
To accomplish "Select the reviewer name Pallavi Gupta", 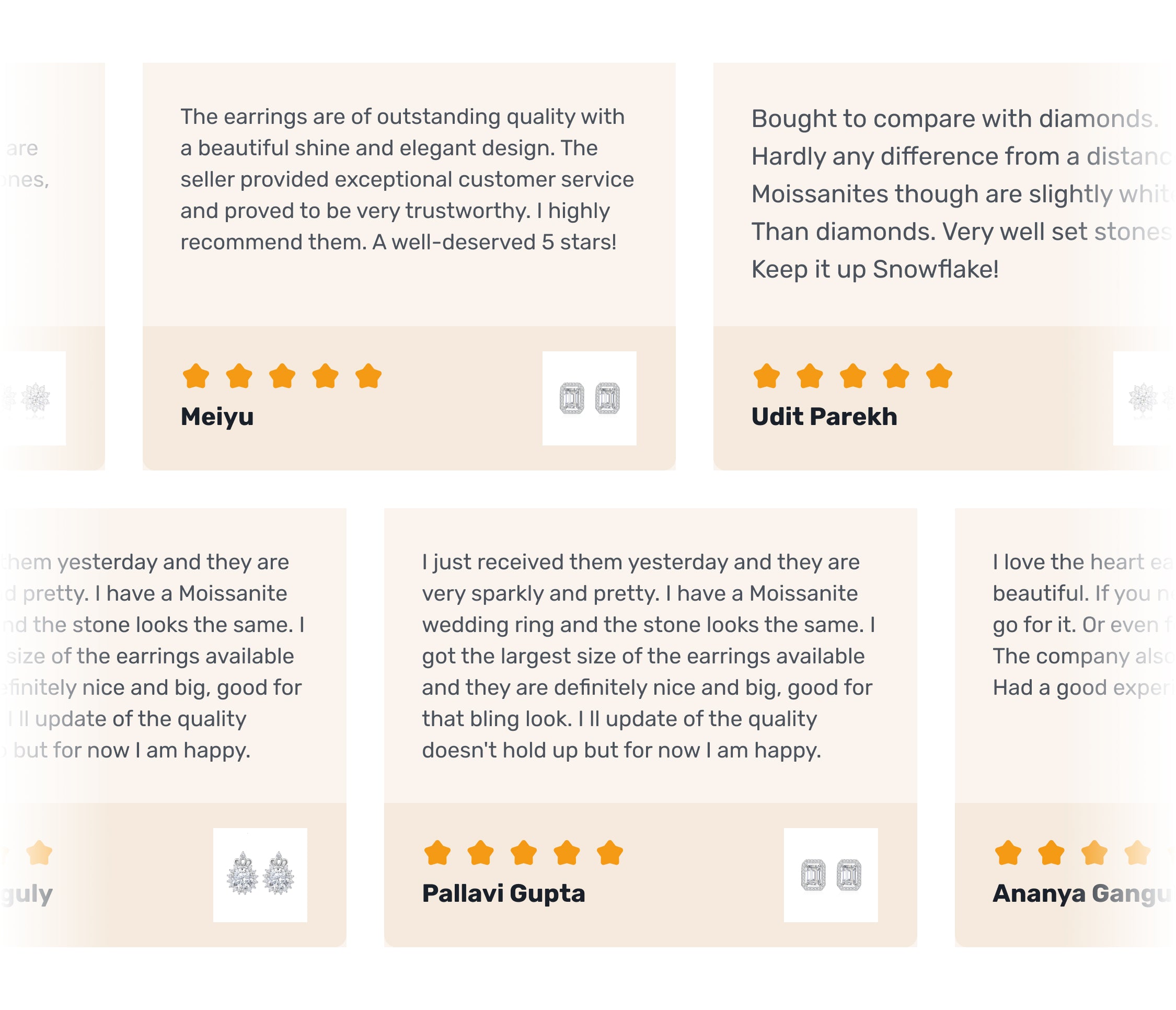I will [503, 893].
